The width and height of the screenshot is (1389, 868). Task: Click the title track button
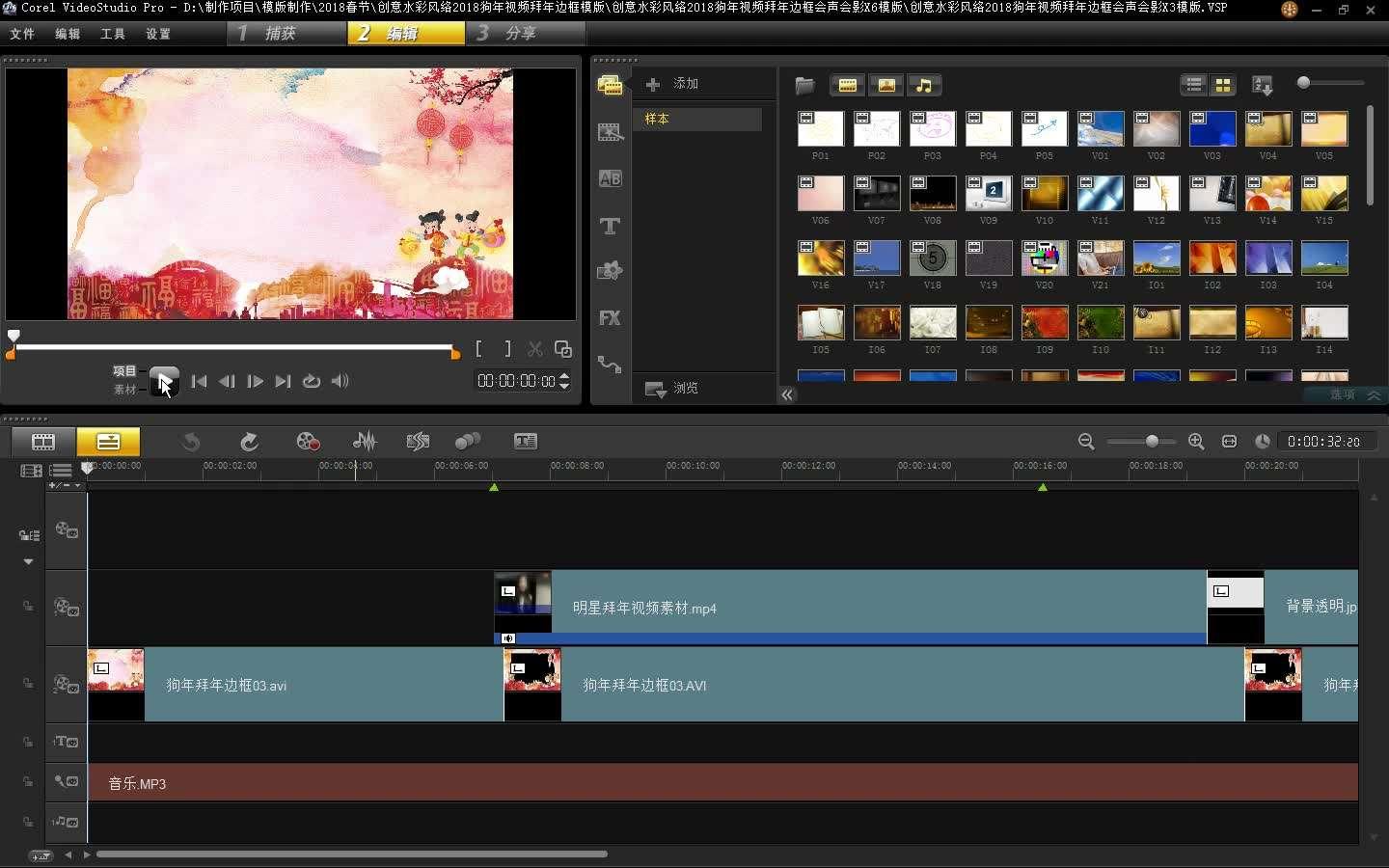67,742
